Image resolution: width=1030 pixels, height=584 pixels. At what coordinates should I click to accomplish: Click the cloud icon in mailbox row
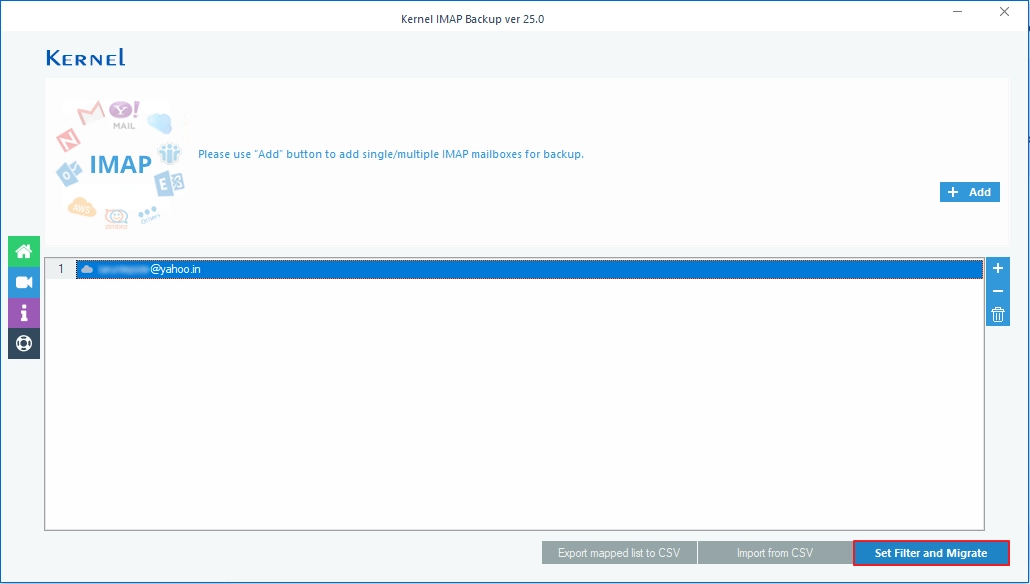coord(87,269)
